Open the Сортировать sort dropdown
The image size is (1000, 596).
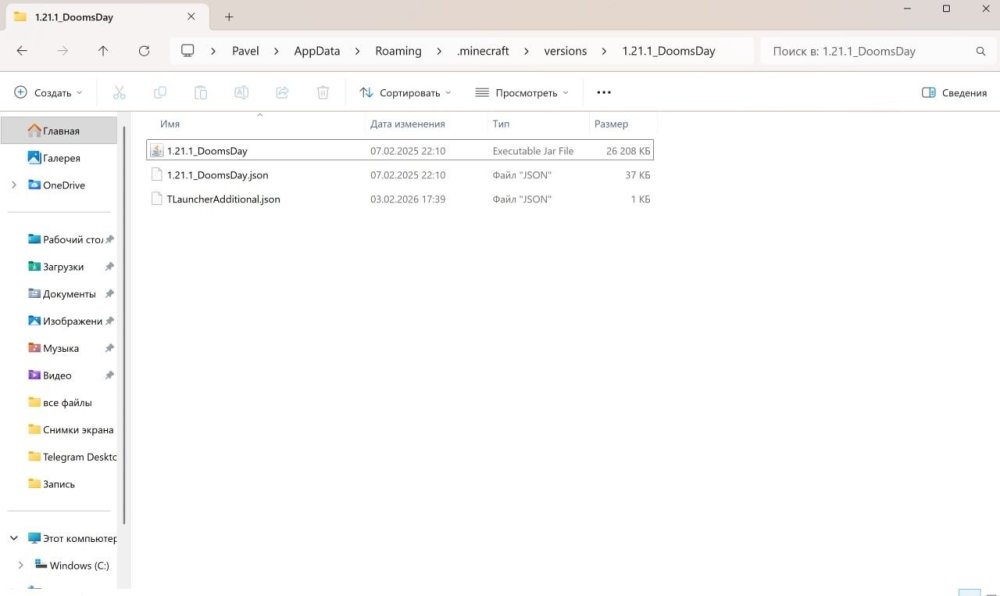pyautogui.click(x=406, y=92)
